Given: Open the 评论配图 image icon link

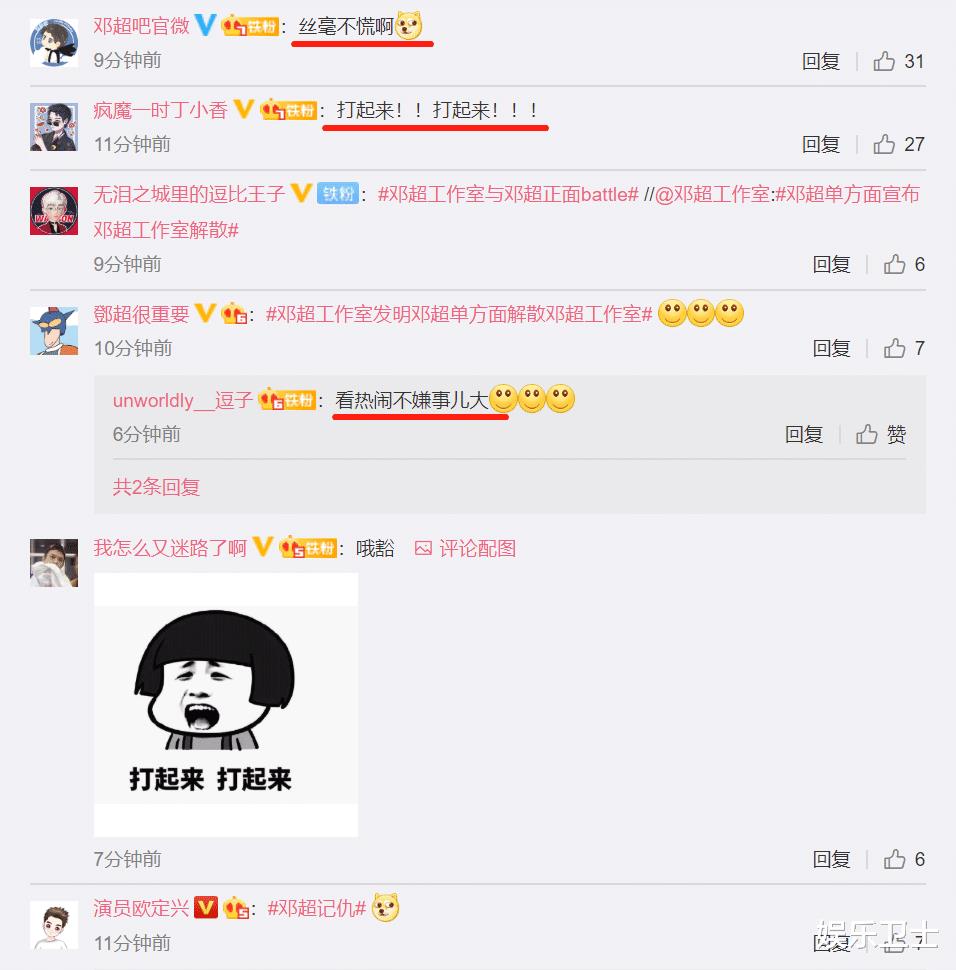Looking at the screenshot, I should coord(465,548).
